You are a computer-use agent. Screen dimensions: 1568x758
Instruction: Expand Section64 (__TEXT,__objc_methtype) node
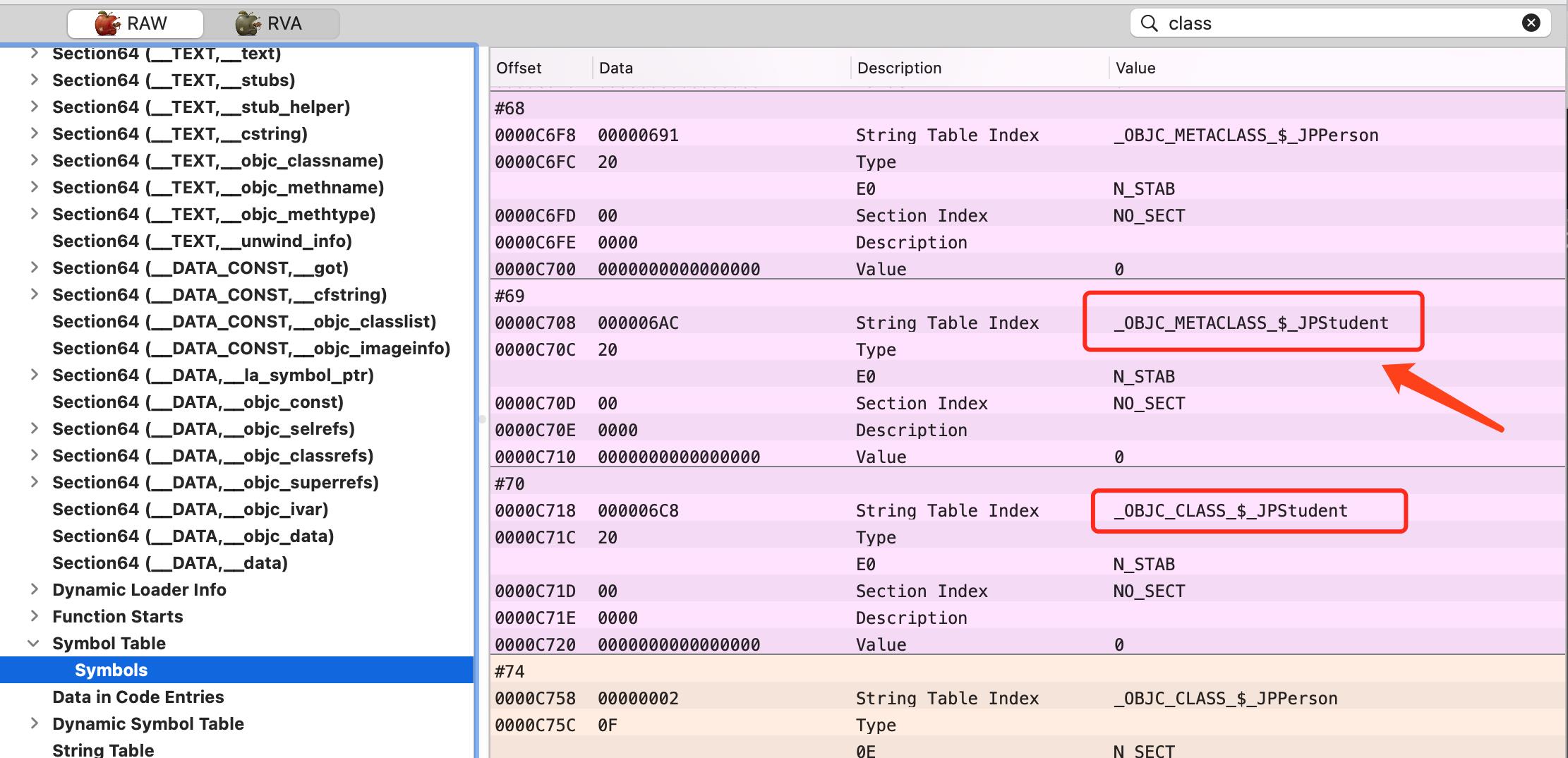(x=34, y=214)
